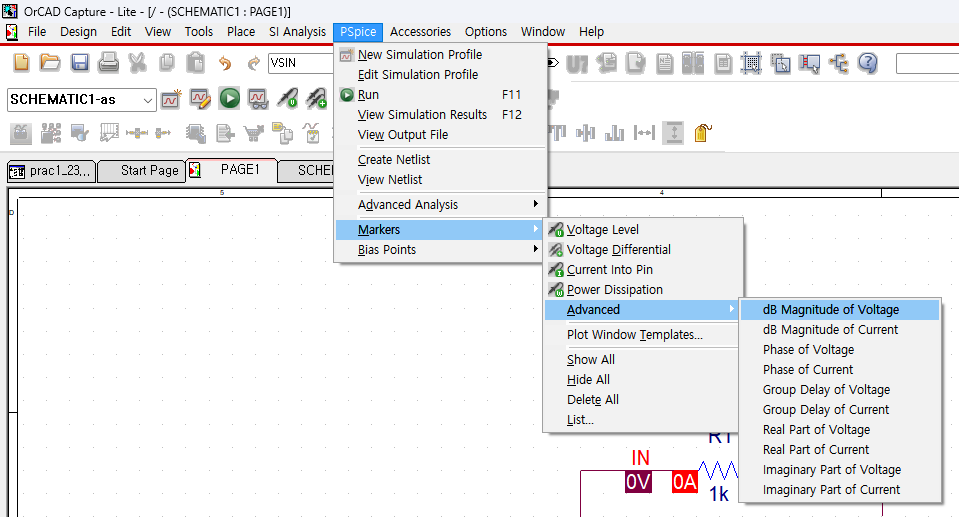Click the PSpice menu title
959x517 pixels.
pos(358,32)
